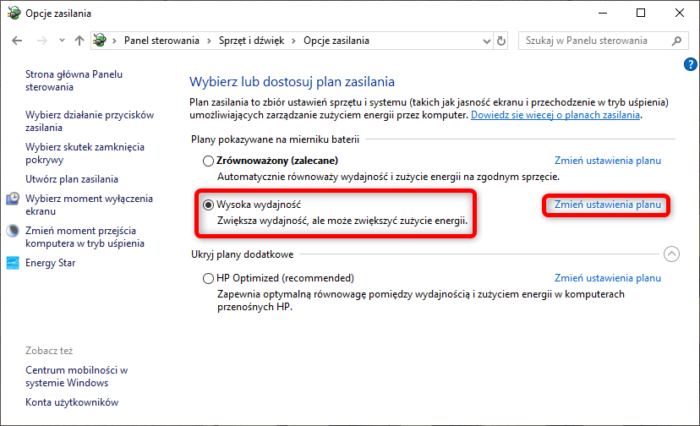Image resolution: width=700 pixels, height=426 pixels.
Task: Click the search magnifier icon
Action: (677, 41)
